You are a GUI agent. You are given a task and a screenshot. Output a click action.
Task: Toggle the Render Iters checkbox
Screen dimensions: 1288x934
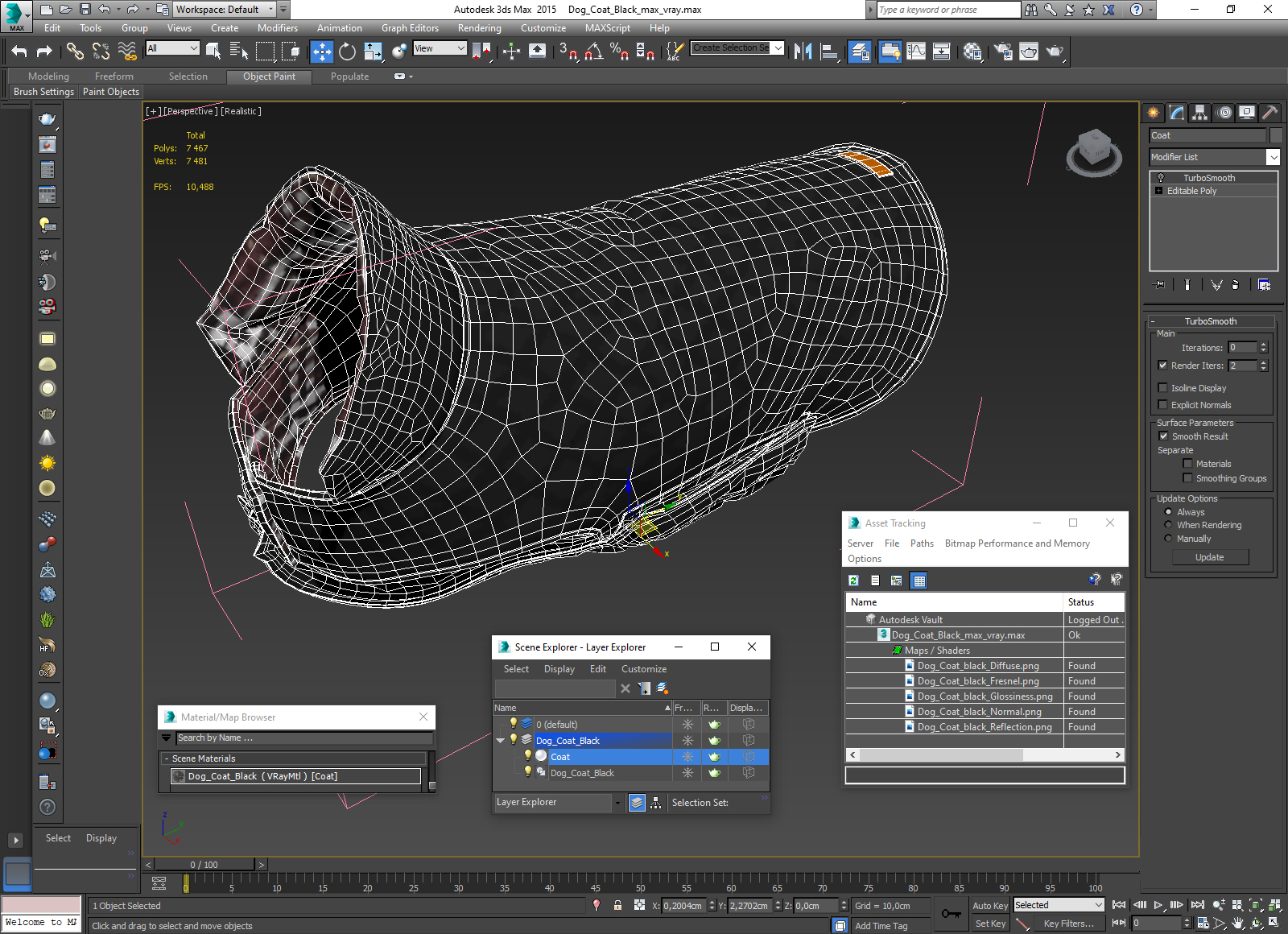tap(1162, 366)
